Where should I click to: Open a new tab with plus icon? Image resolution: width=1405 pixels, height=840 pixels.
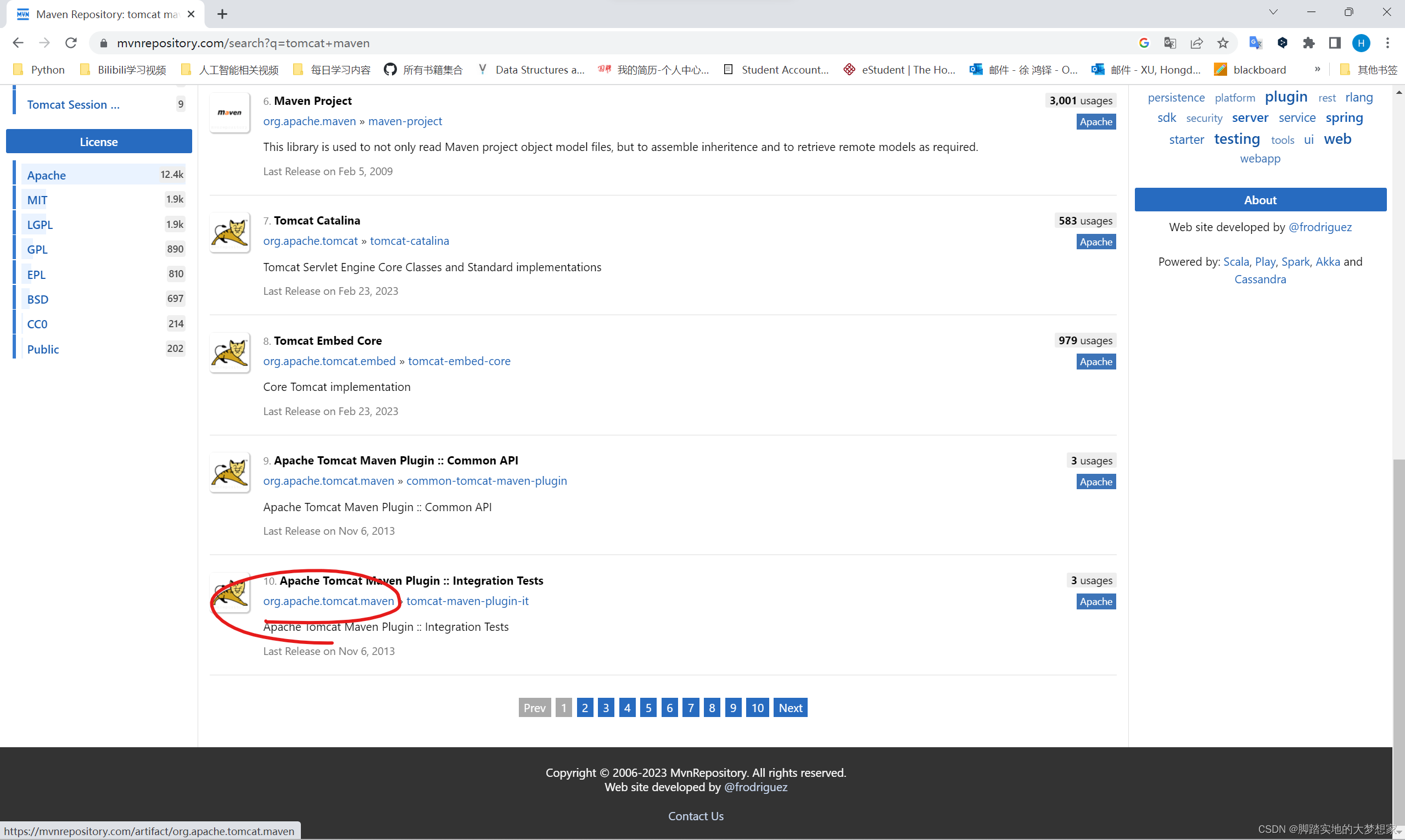[x=222, y=14]
